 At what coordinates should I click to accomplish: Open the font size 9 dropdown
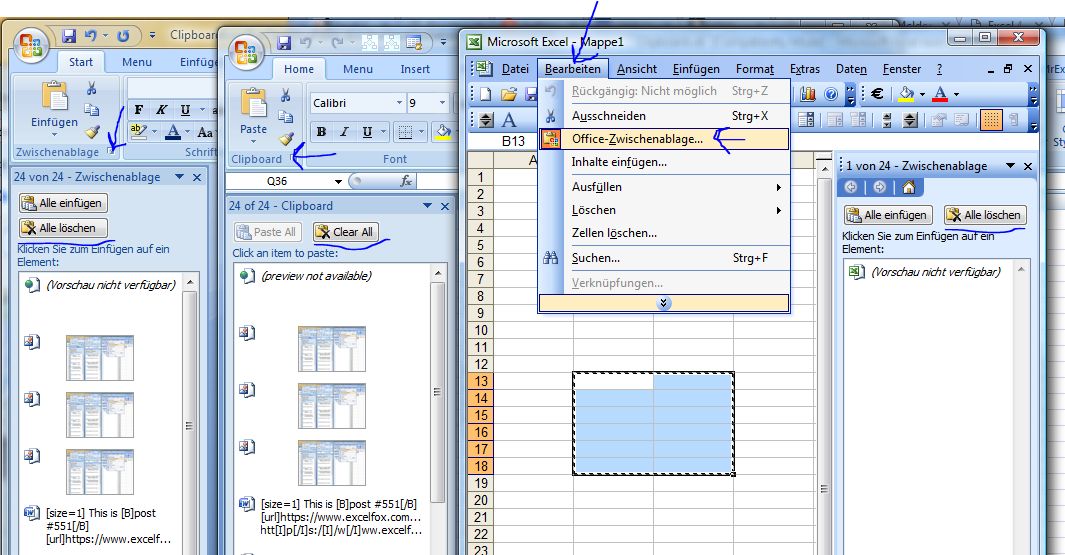(442, 103)
